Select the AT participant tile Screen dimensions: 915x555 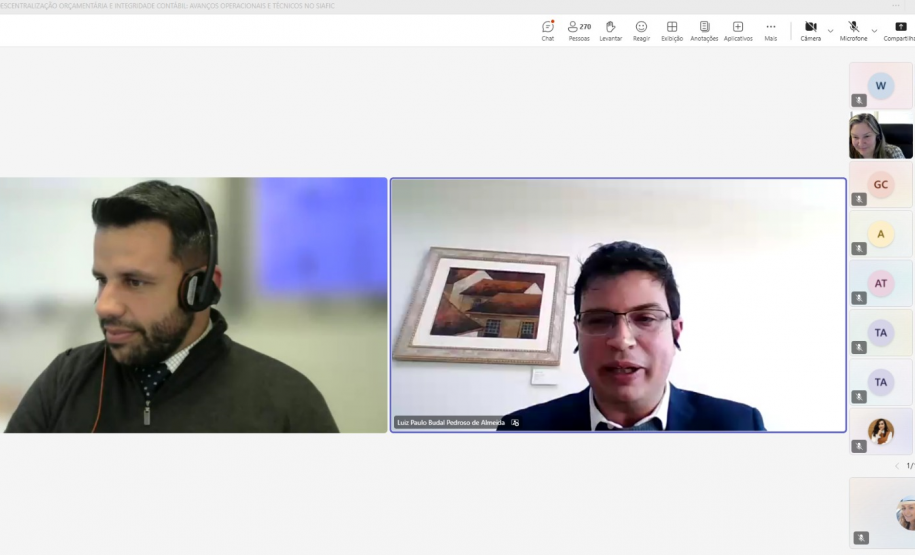(x=881, y=284)
